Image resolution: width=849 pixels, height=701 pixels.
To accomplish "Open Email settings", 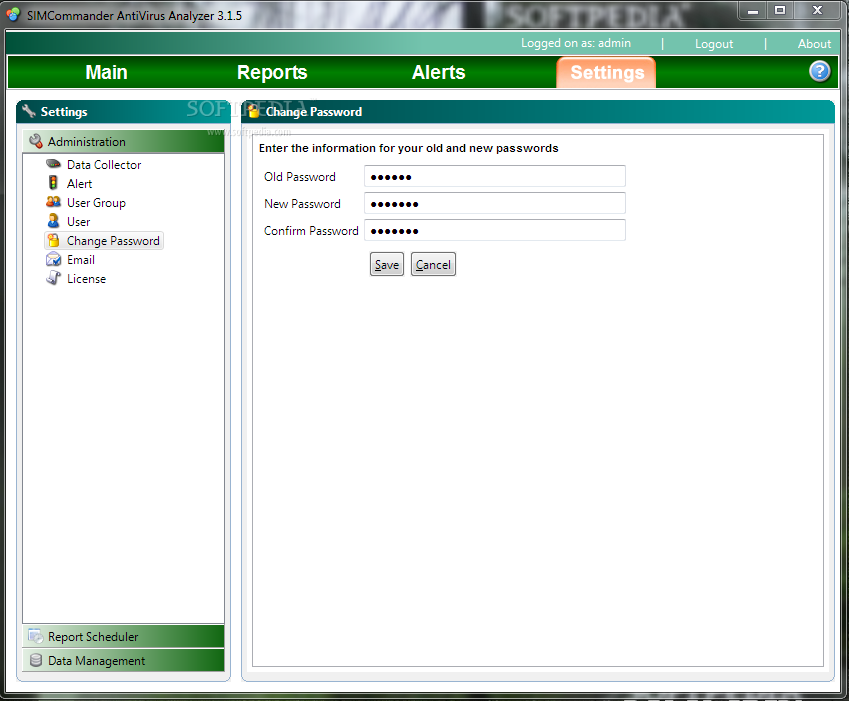I will click(81, 260).
